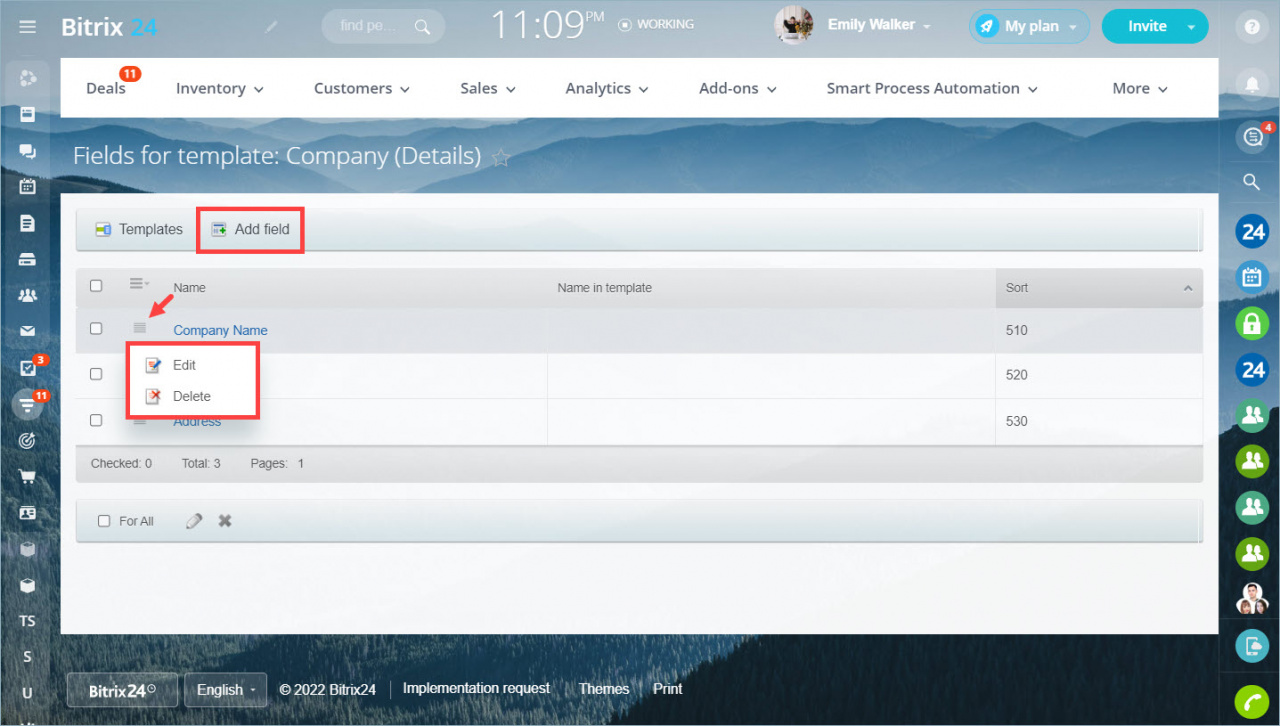The height and width of the screenshot is (726, 1280).
Task: Click the find people search field
Action: point(383,26)
